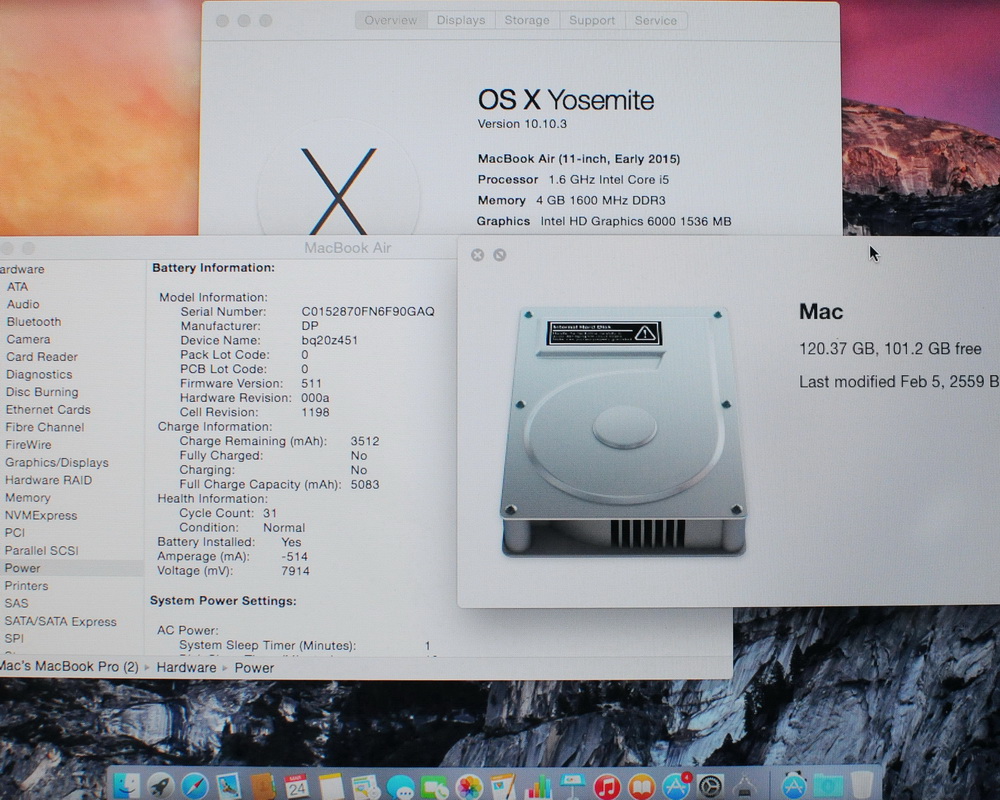Viewport: 1000px width, 800px height.
Task: Click Full Charge Capacity value 5083
Action: (x=365, y=485)
